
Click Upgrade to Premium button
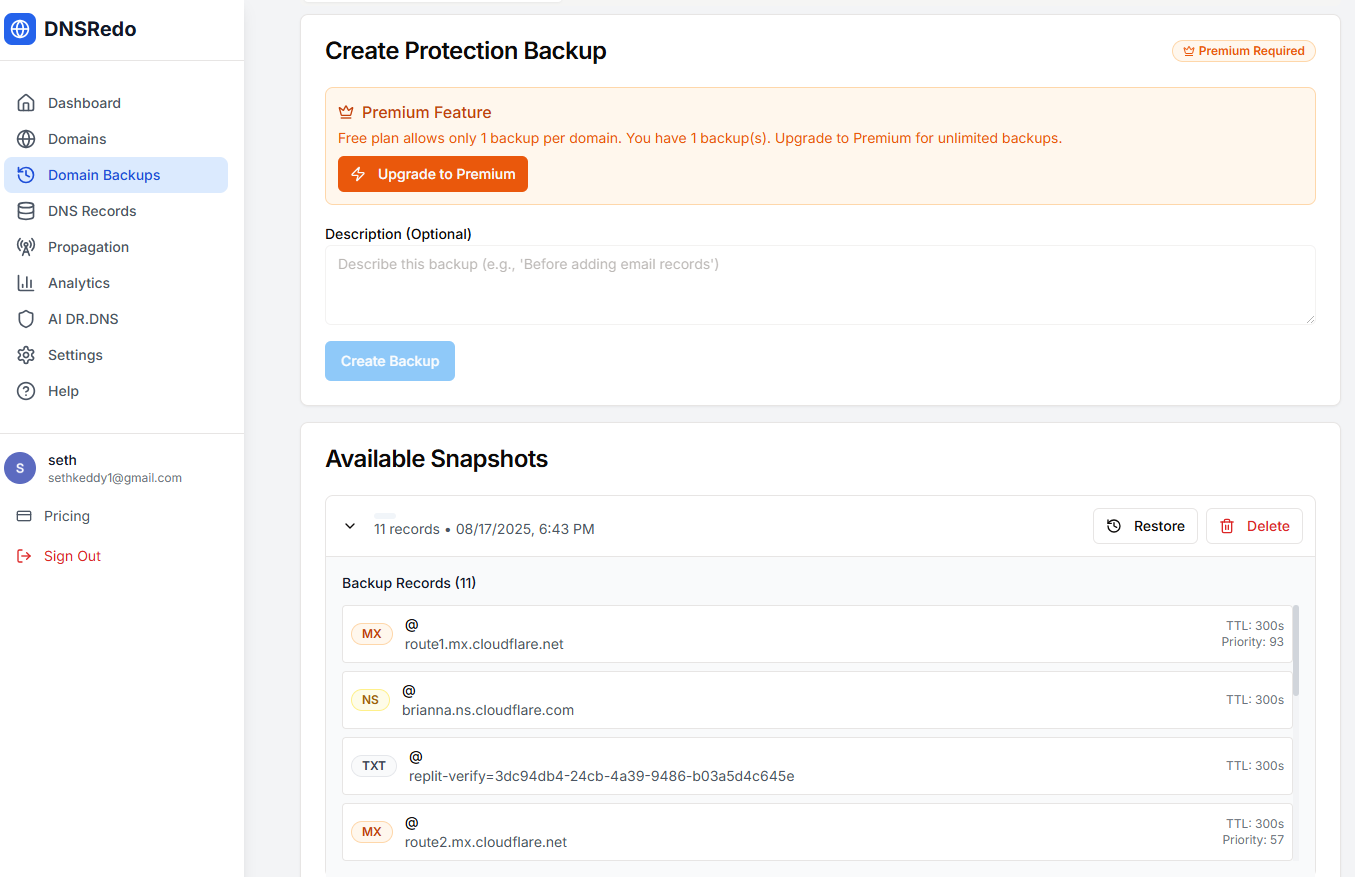pos(433,174)
